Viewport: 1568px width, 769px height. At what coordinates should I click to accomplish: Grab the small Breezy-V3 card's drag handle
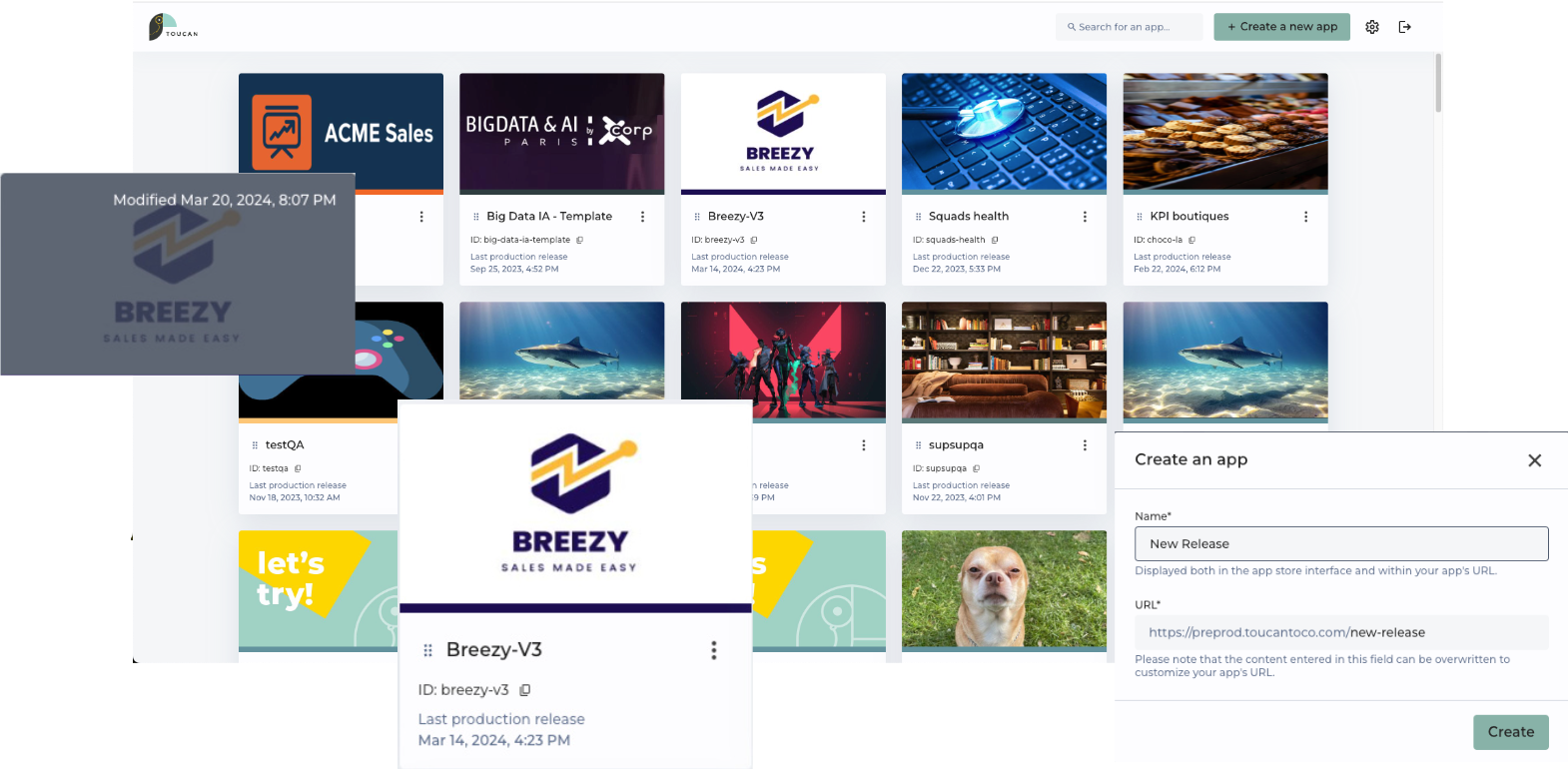pos(697,217)
